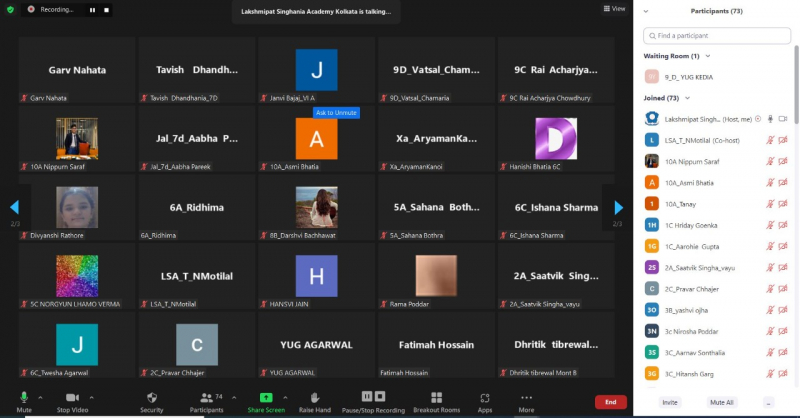Open the View layout menu
The height and width of the screenshot is (418, 800).
point(615,9)
